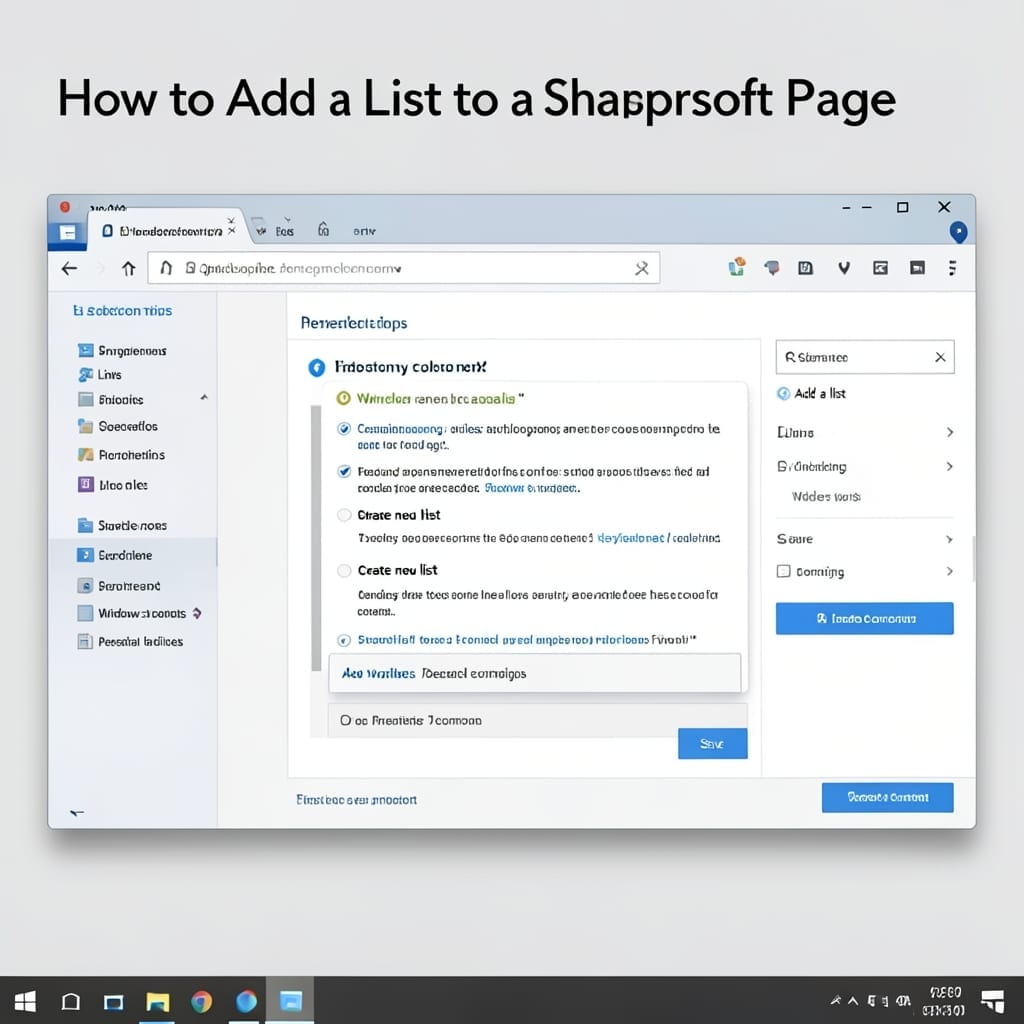This screenshot has width=1024, height=1024.
Task: Click the up arrow navigation button
Action: point(129,268)
